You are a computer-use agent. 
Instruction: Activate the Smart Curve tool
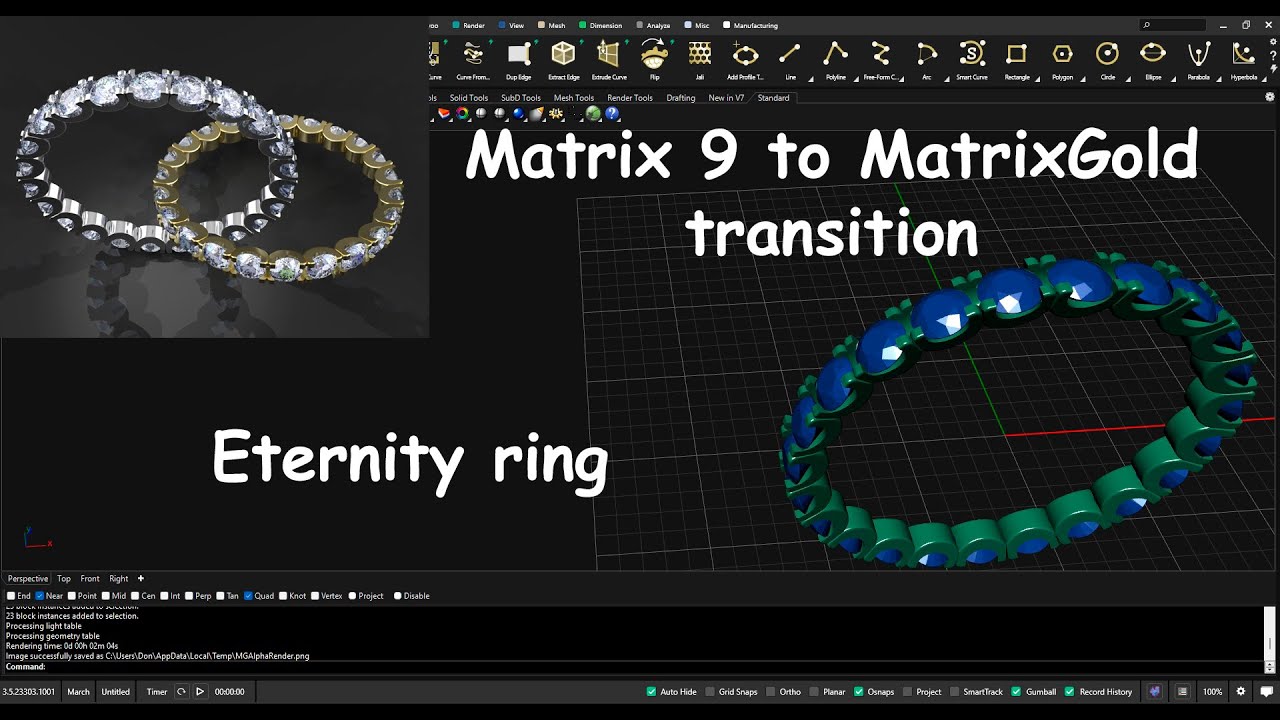pos(971,54)
